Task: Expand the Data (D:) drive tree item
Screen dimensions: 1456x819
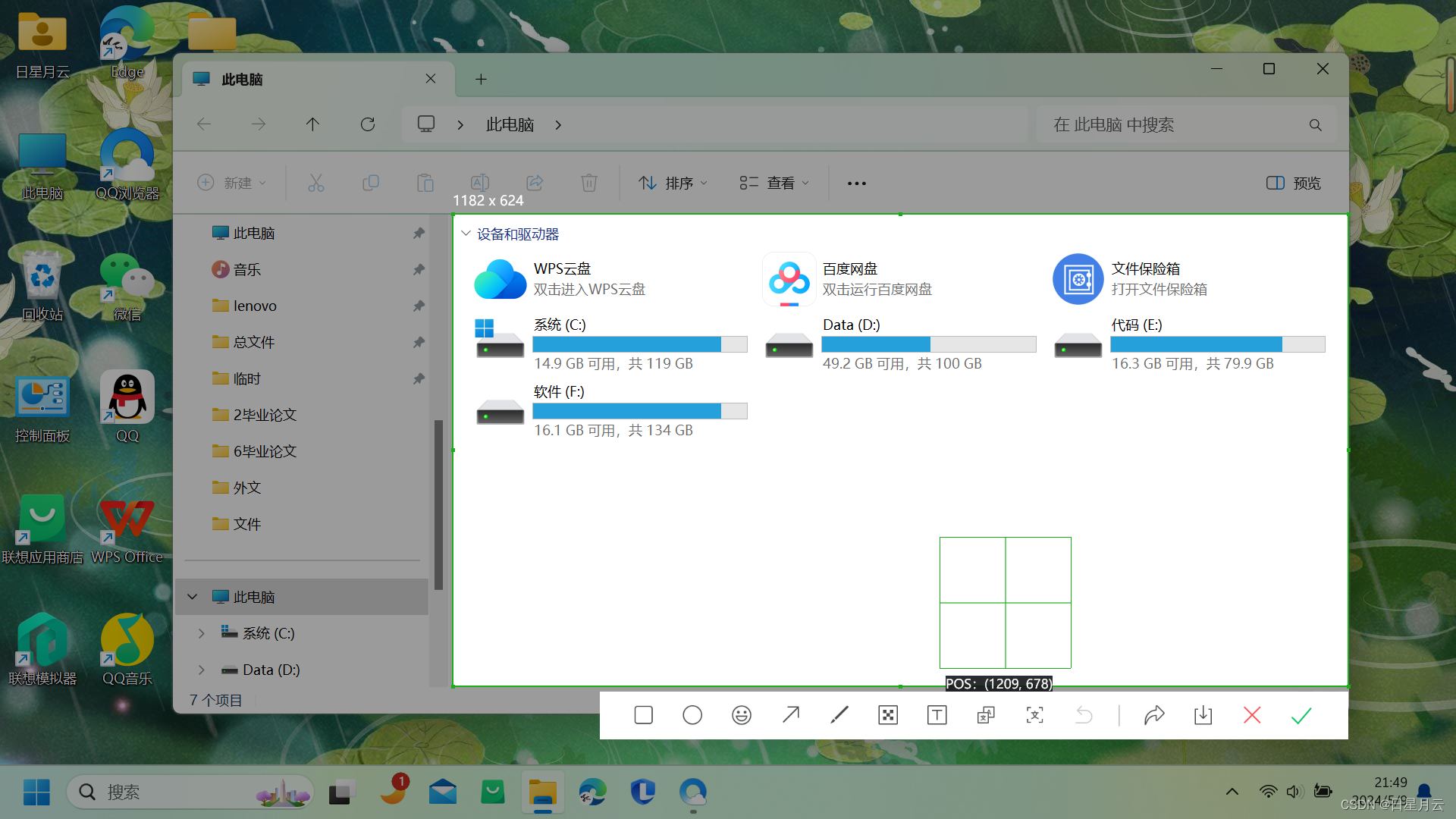Action: click(201, 669)
